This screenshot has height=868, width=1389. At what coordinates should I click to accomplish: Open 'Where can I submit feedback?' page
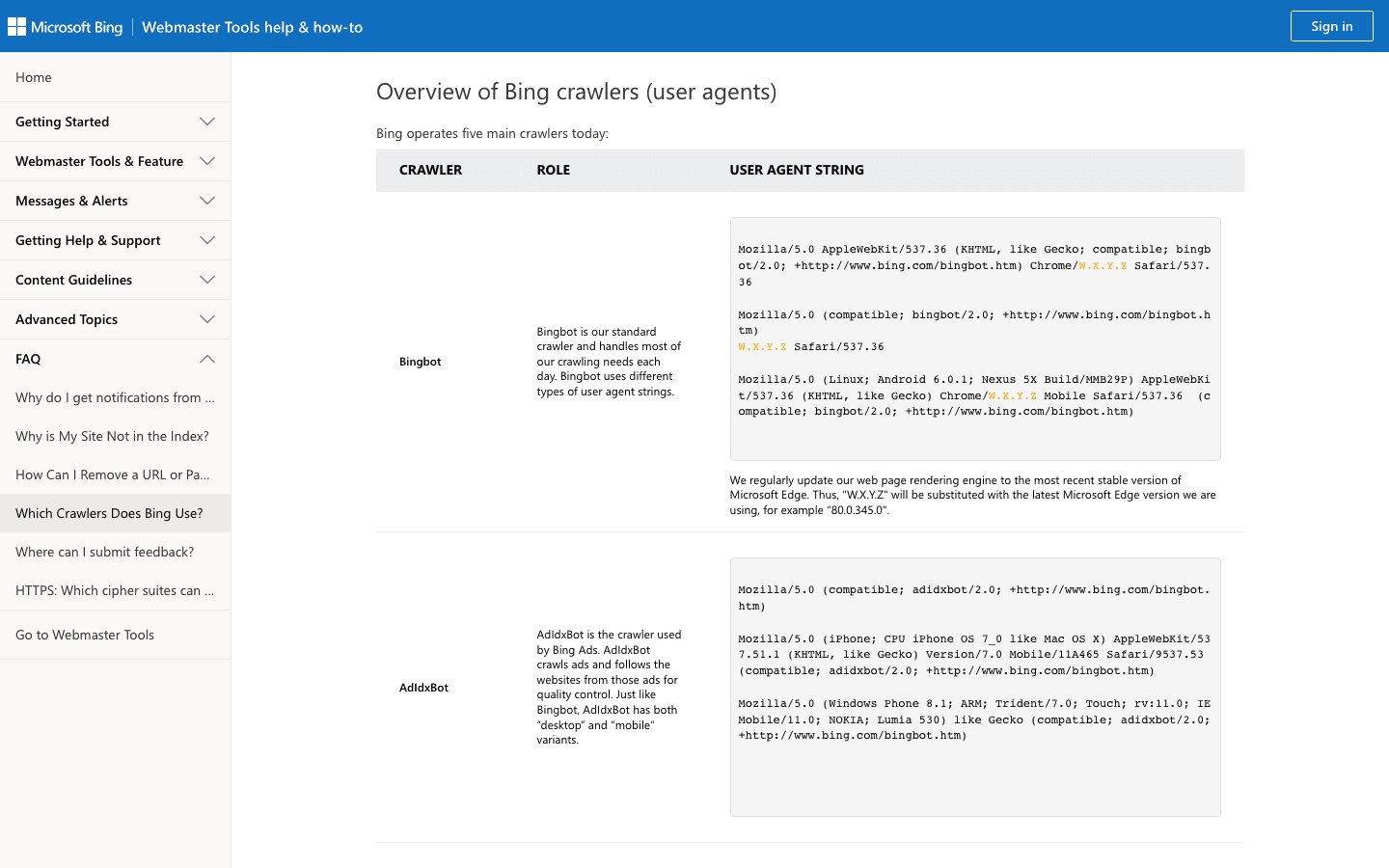[x=104, y=552]
